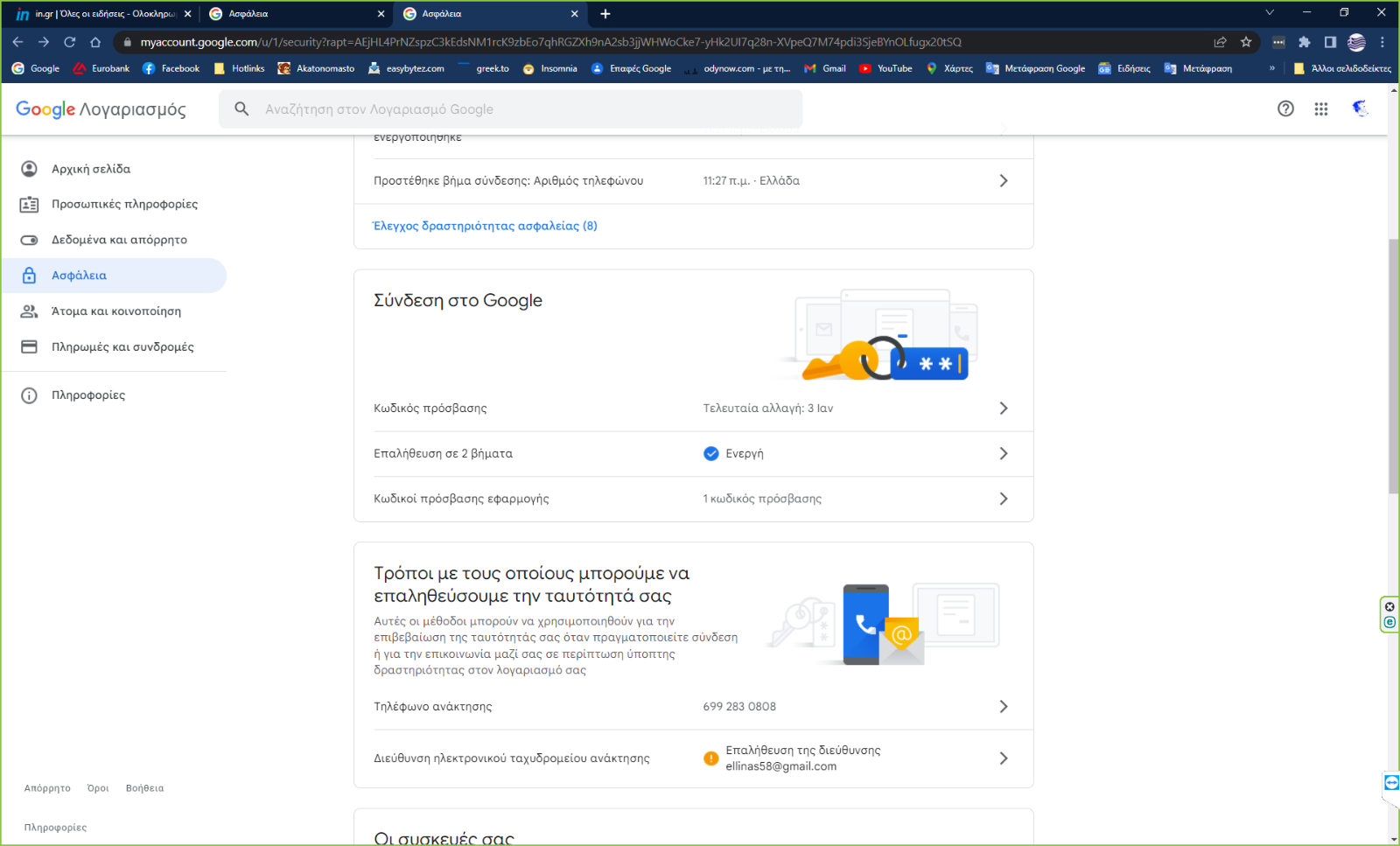Open Eurobank bookmark
Viewport: 1400px width, 846px height.
(x=101, y=68)
